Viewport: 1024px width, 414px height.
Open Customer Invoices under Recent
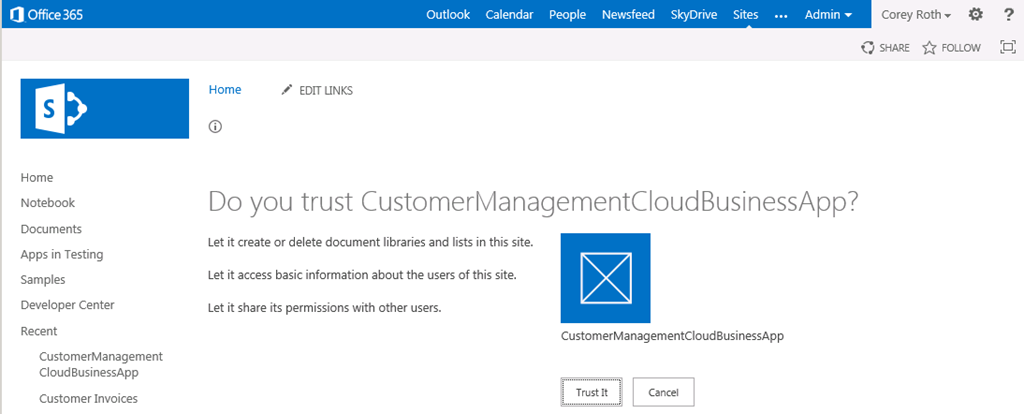tap(88, 398)
